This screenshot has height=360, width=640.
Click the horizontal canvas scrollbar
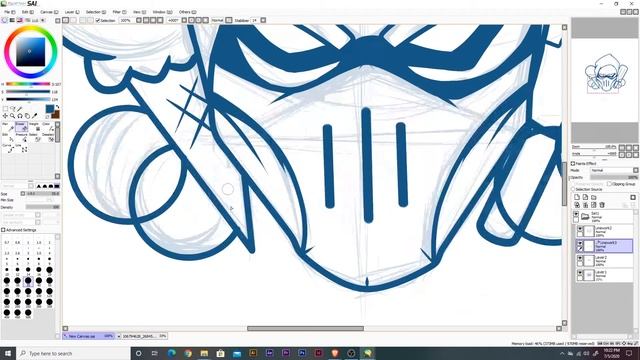click(305, 329)
